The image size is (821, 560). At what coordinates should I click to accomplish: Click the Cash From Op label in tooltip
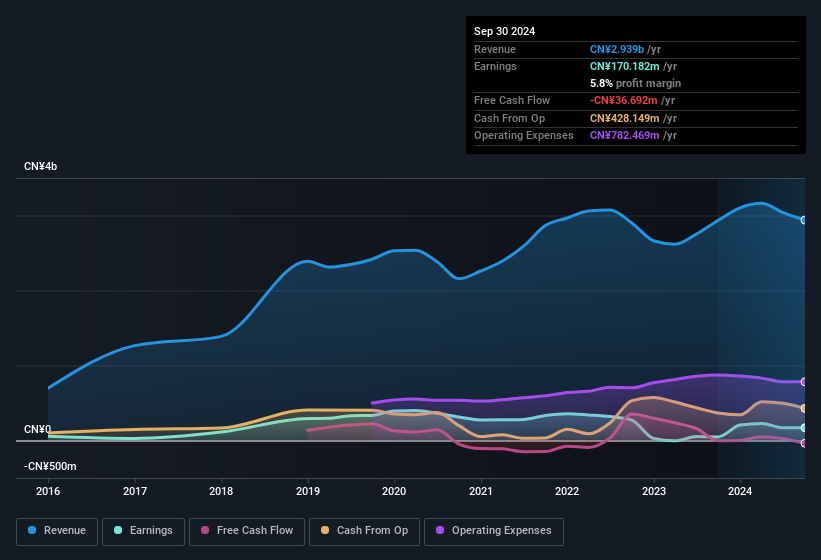click(x=509, y=118)
